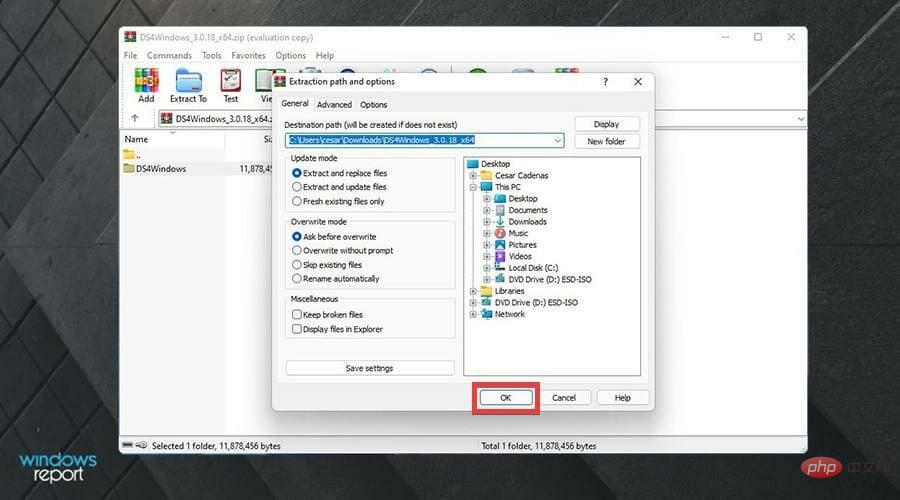Select the DS4Windows folder icon in file list
900x500 pixels.
pyautogui.click(x=129, y=169)
